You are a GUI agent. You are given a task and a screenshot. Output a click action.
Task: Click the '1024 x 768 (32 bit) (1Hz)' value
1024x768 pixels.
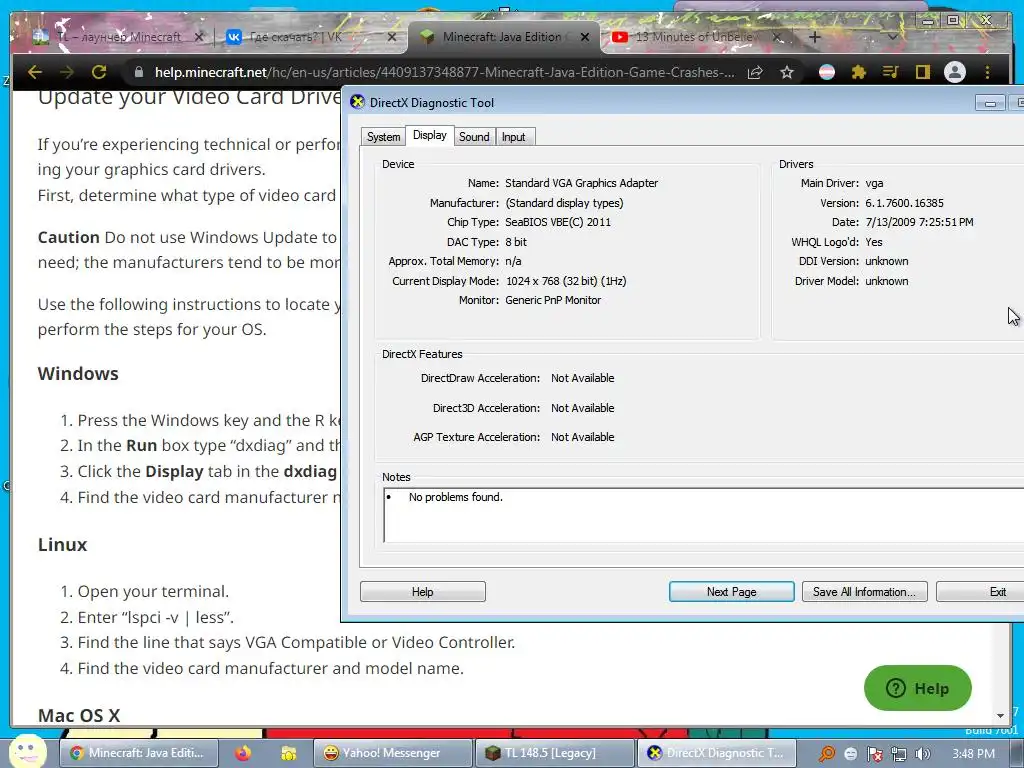click(566, 281)
